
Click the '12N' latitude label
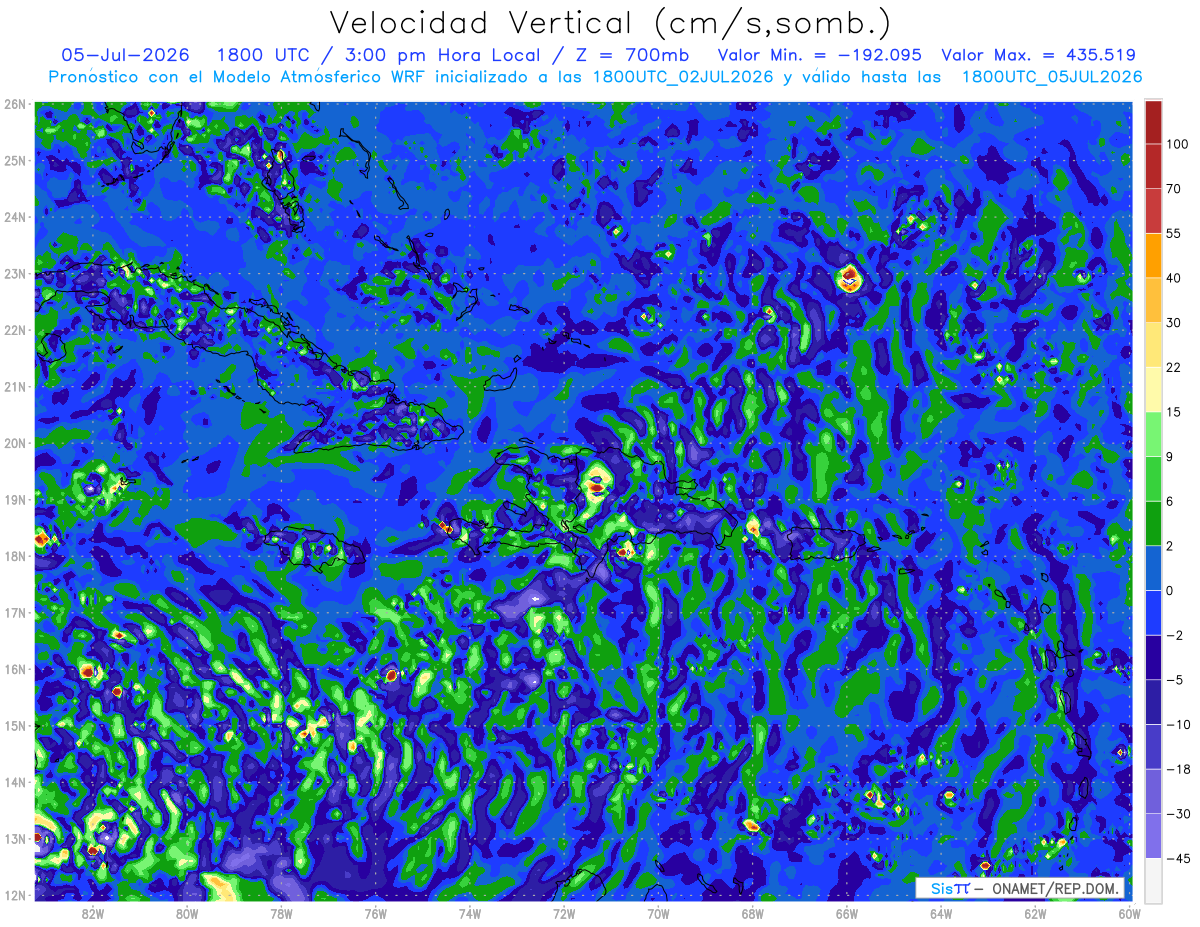15,895
